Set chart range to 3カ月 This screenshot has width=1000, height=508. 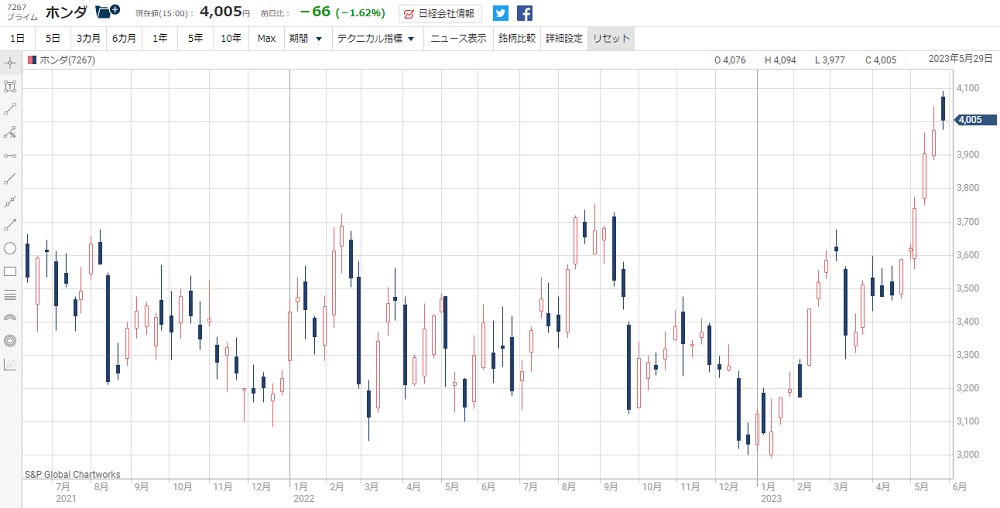pyautogui.click(x=88, y=38)
